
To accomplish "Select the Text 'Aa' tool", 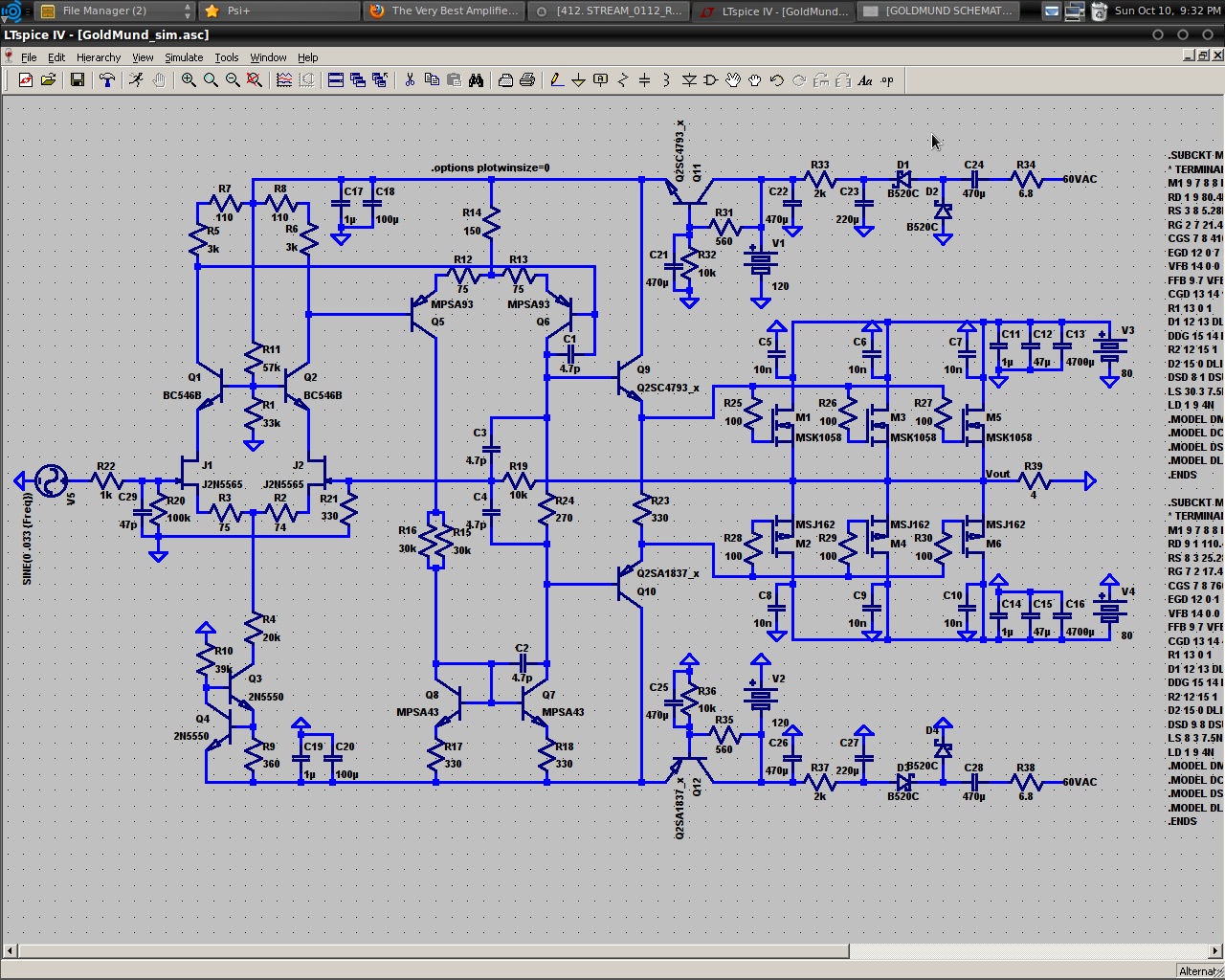I will (865, 80).
